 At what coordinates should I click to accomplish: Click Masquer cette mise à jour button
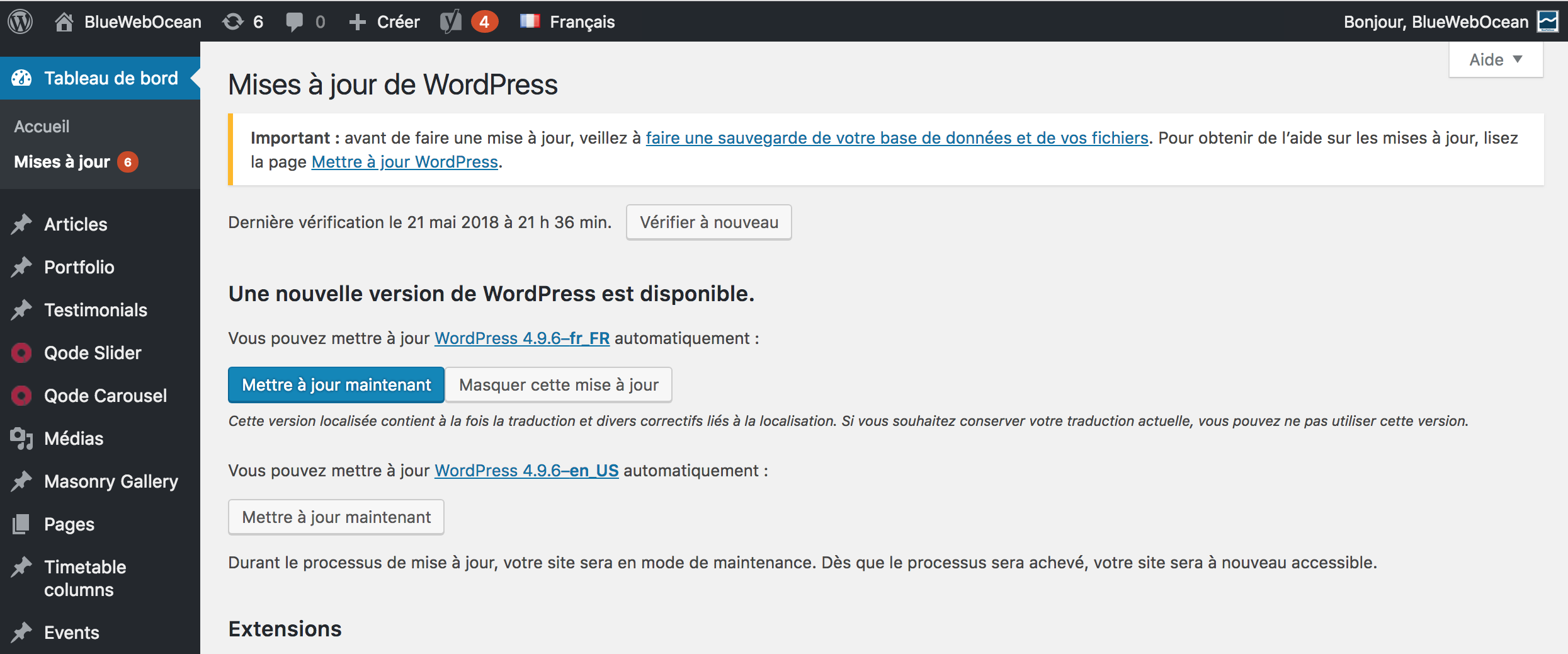point(559,385)
